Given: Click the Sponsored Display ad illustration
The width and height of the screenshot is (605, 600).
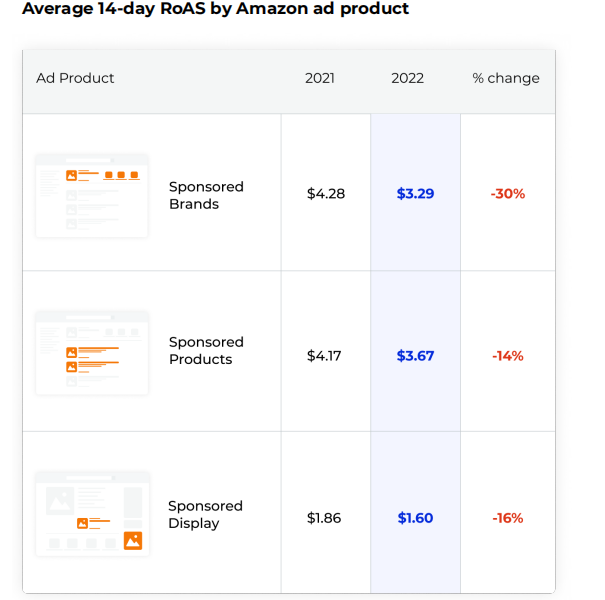Looking at the screenshot, I should coord(92,513).
